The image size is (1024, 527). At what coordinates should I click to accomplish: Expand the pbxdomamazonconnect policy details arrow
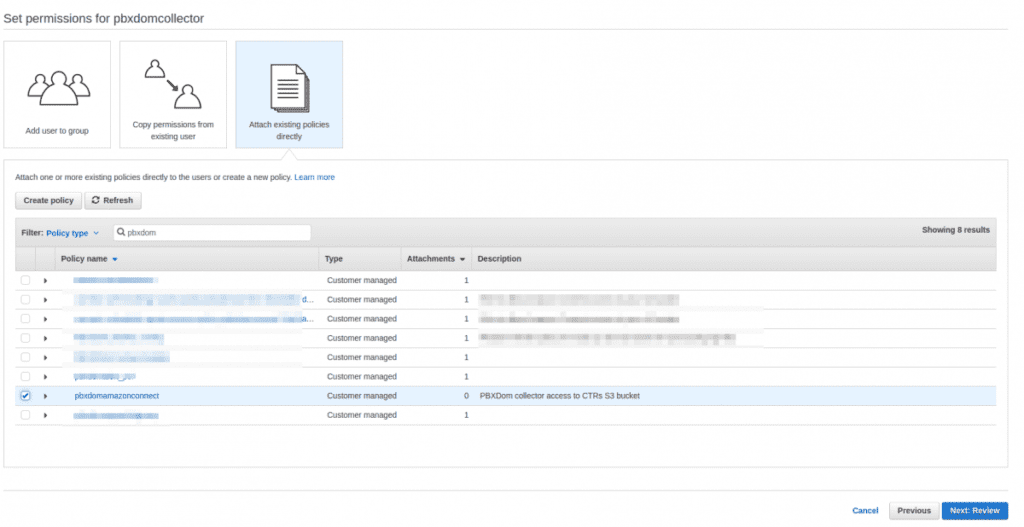point(45,396)
